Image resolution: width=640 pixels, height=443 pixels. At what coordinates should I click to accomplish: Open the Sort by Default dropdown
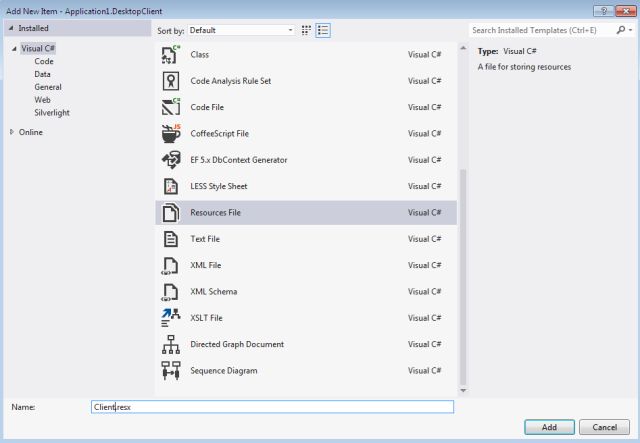coord(241,30)
